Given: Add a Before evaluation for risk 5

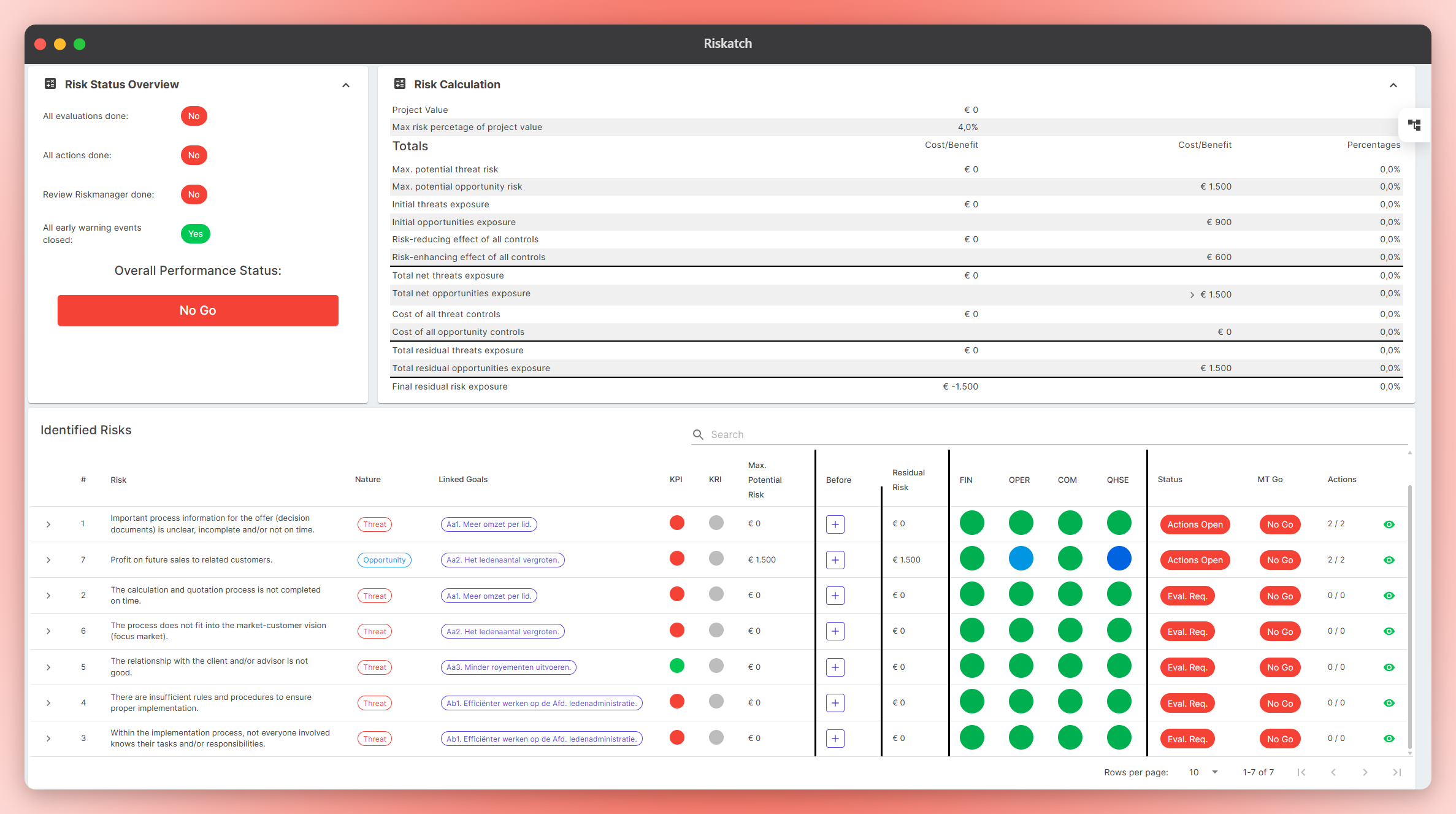Looking at the screenshot, I should tap(835, 667).
